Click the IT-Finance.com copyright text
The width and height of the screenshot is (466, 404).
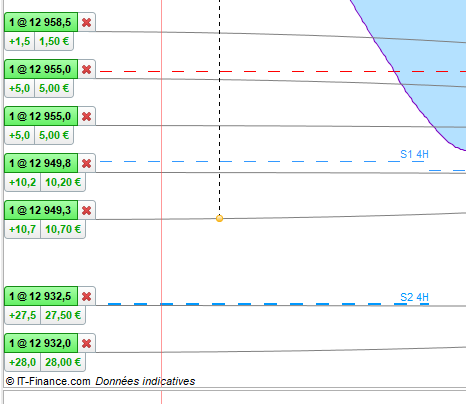(48, 381)
